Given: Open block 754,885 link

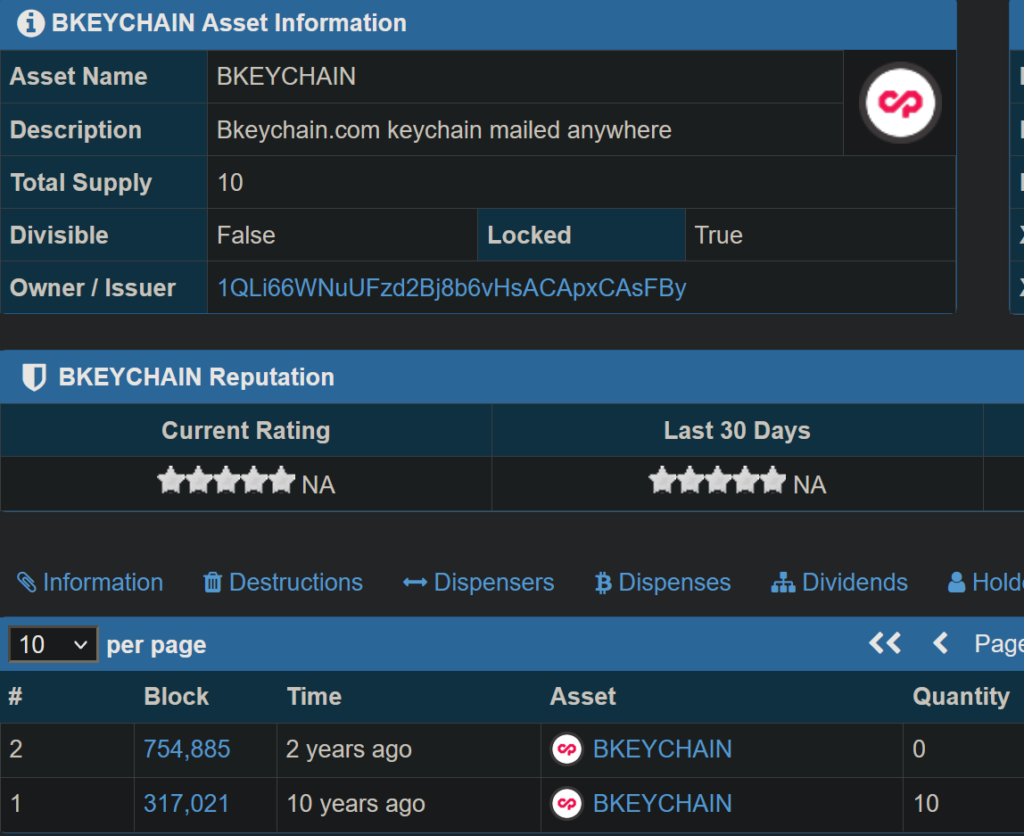Looking at the screenshot, I should coord(187,749).
